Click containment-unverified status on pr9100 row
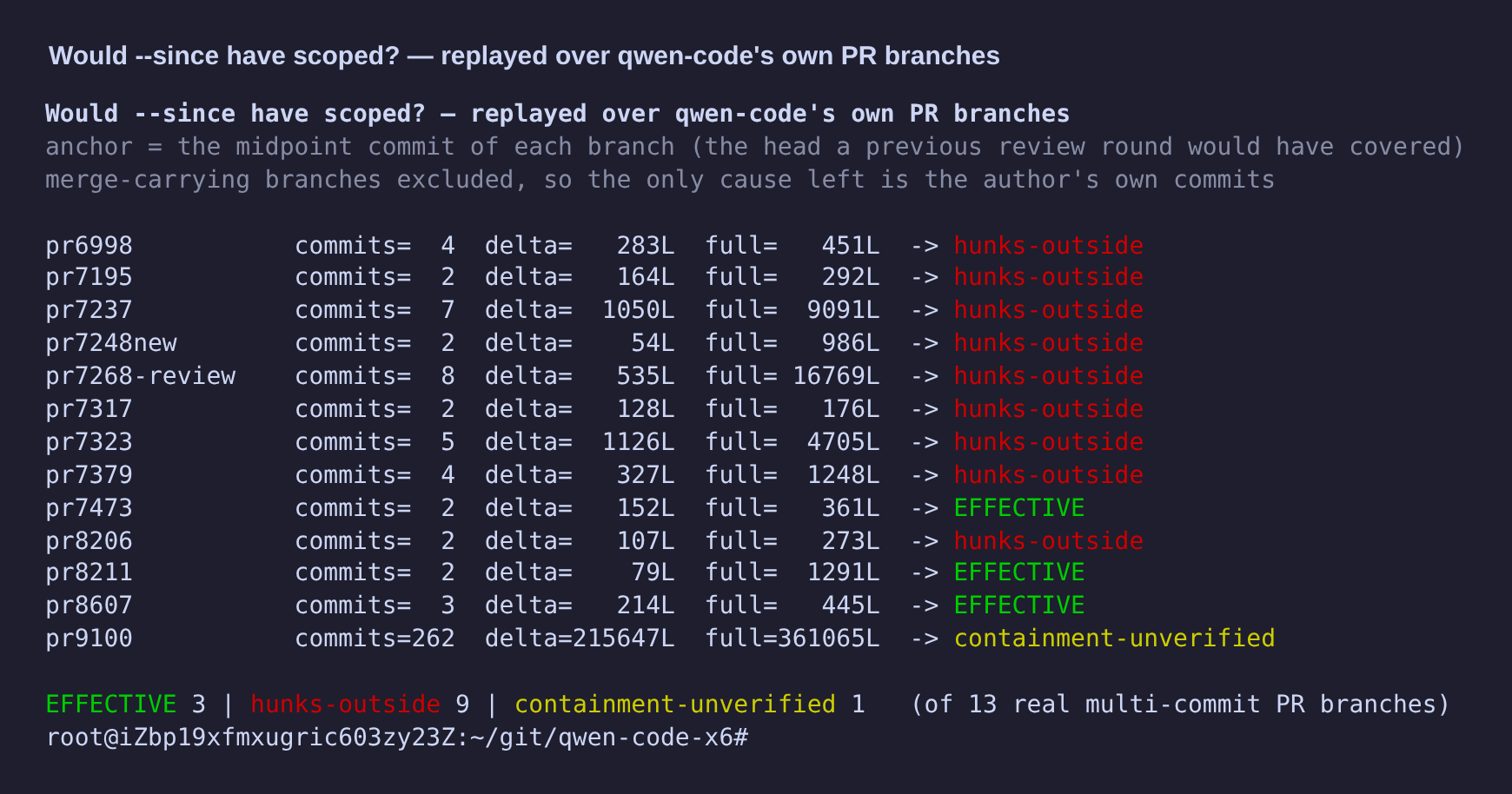The width and height of the screenshot is (1512, 794). pos(1114,639)
